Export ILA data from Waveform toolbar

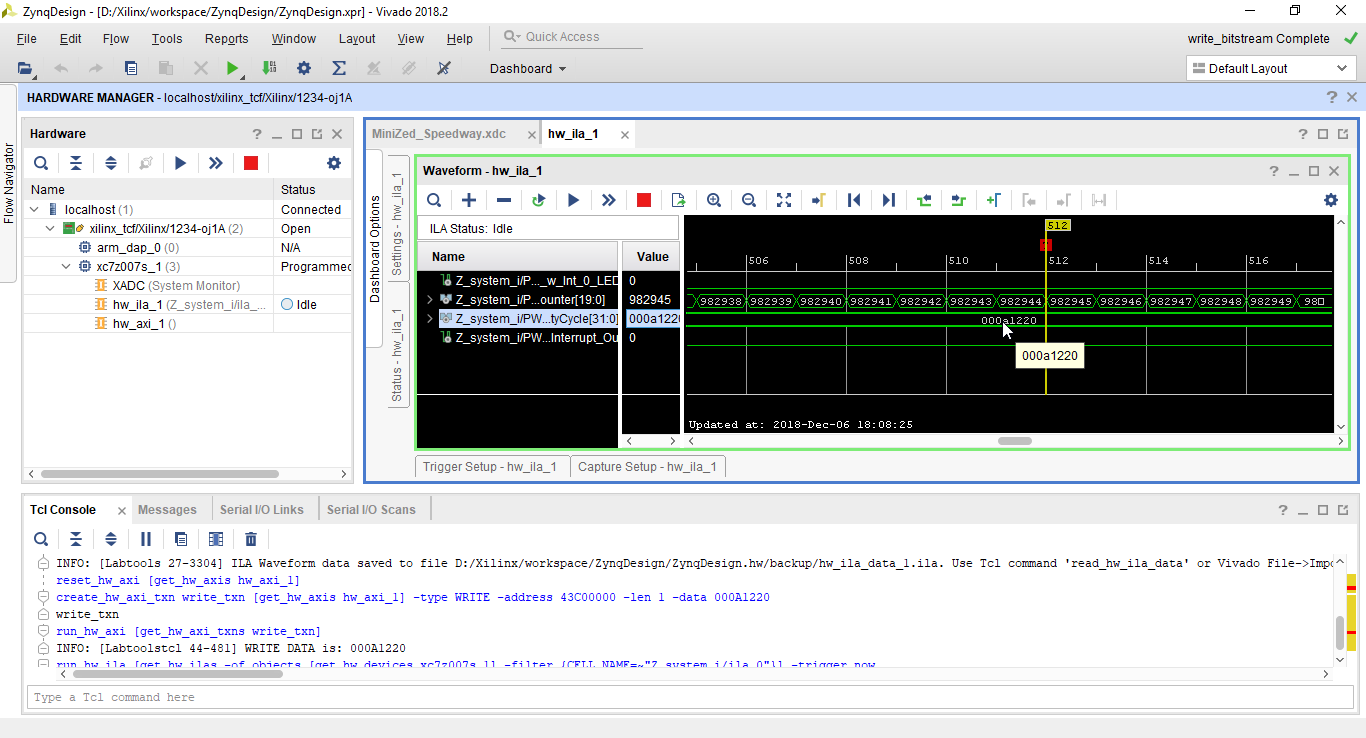(x=678, y=200)
